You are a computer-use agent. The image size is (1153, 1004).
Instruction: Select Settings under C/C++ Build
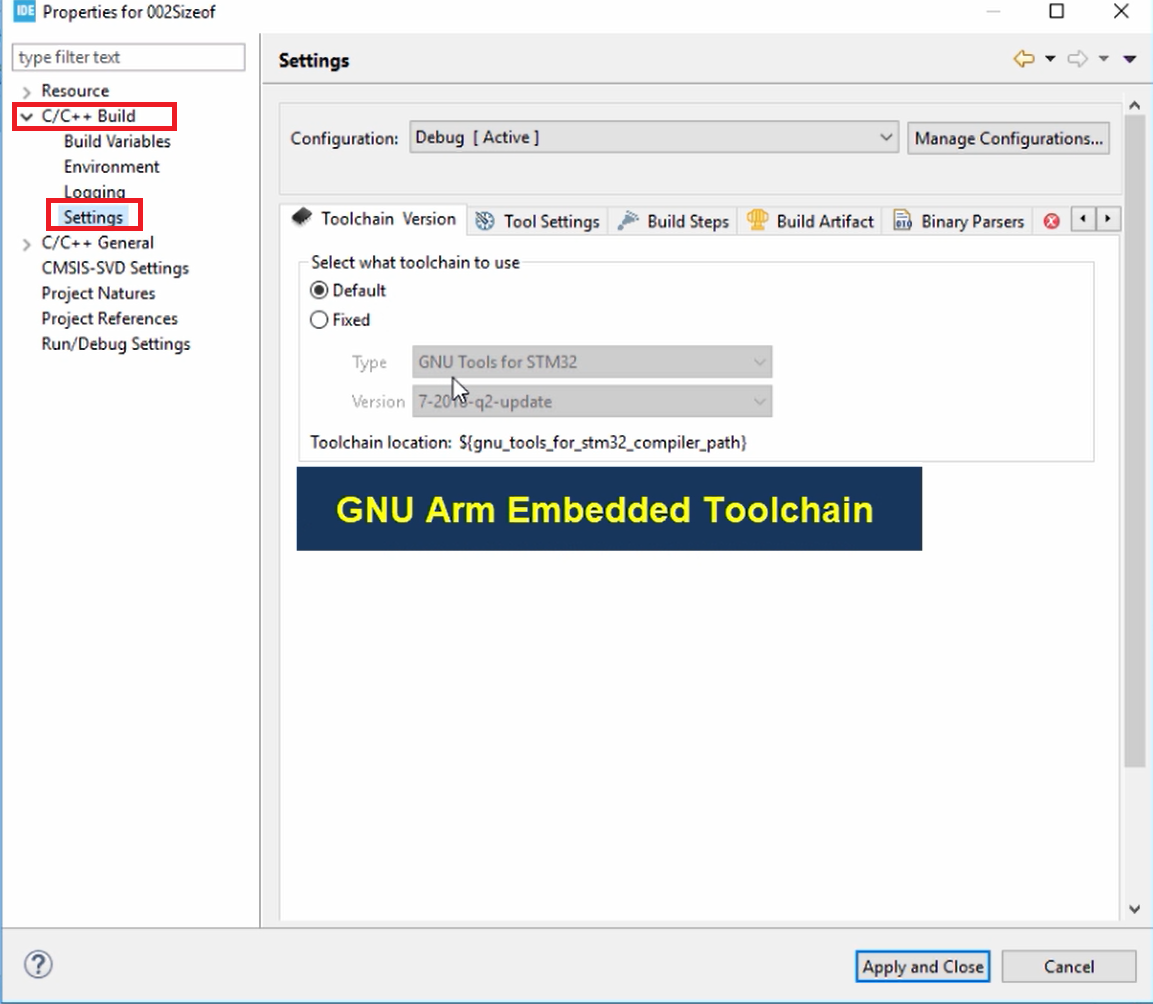pos(93,217)
